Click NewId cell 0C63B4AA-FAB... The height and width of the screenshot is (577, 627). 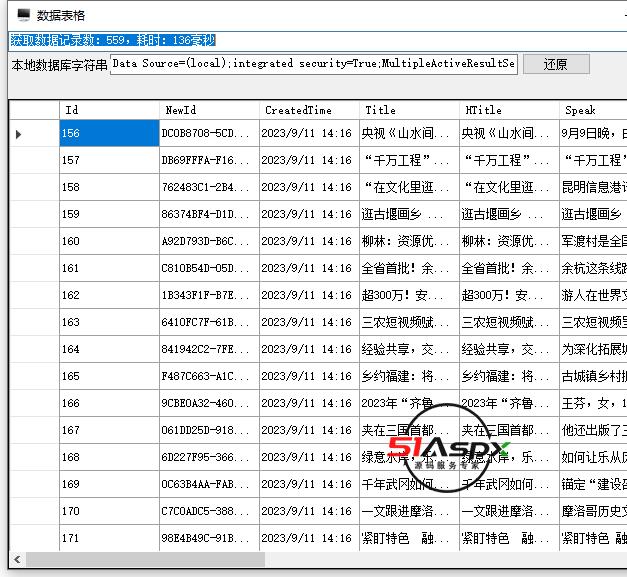point(209,484)
